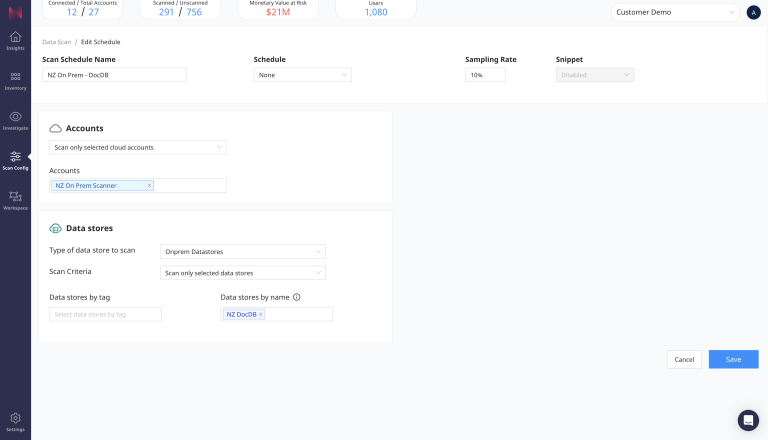Go to Investigate in the sidebar
768x440 pixels.
pos(15,119)
